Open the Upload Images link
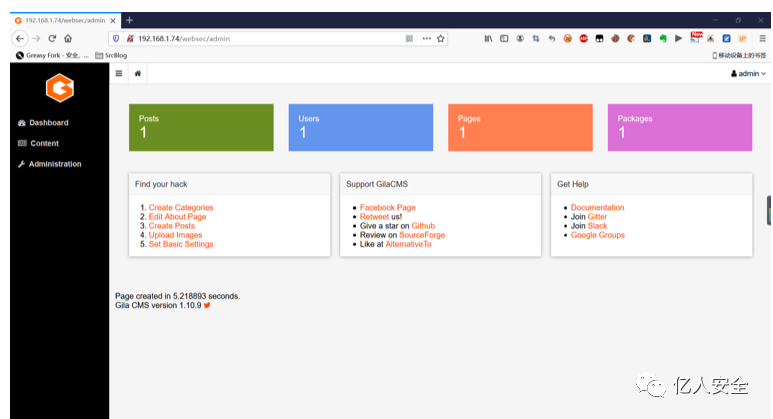773x419 pixels. 176,235
